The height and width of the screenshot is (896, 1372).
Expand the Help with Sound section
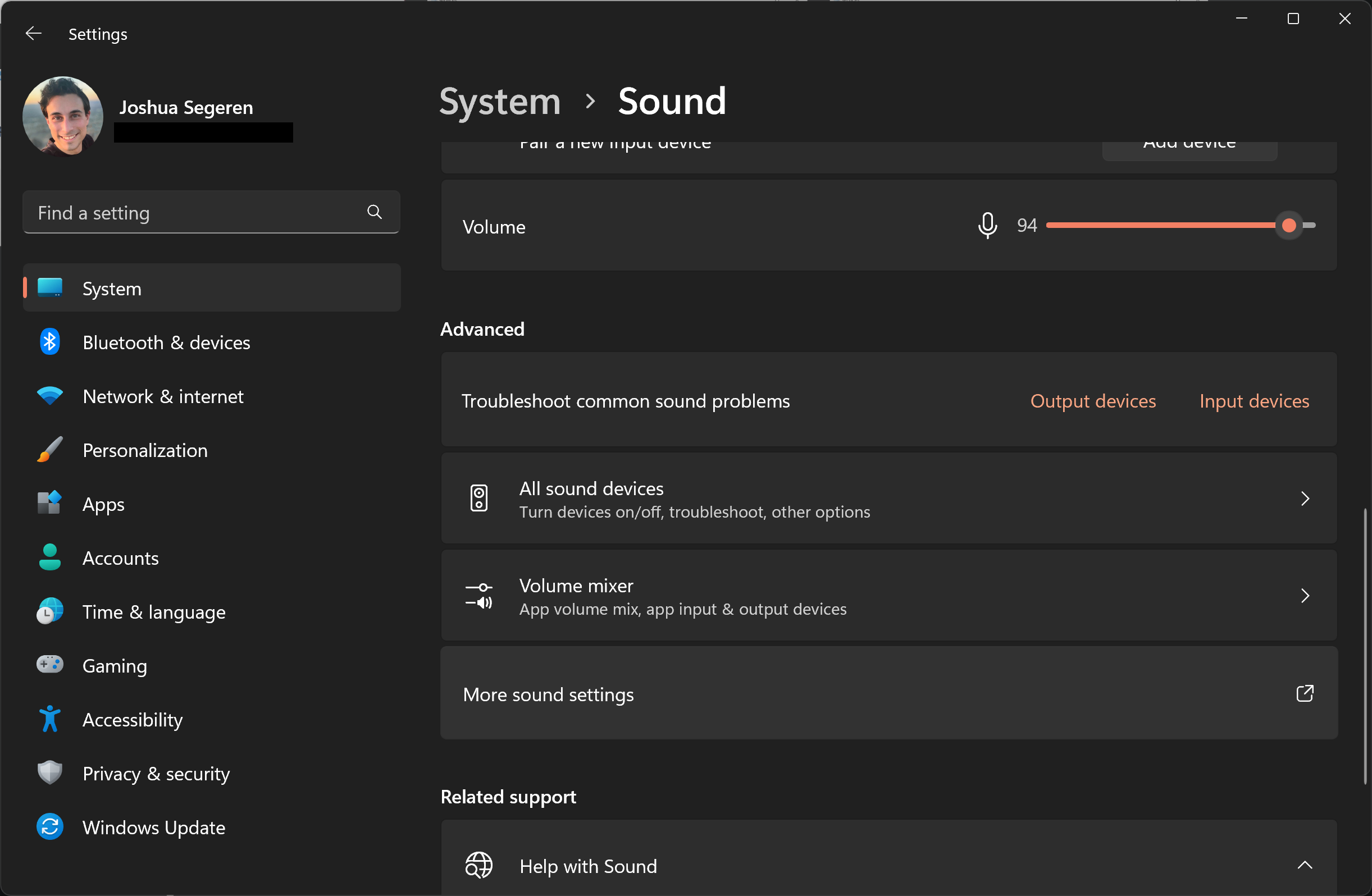[x=1306, y=865]
